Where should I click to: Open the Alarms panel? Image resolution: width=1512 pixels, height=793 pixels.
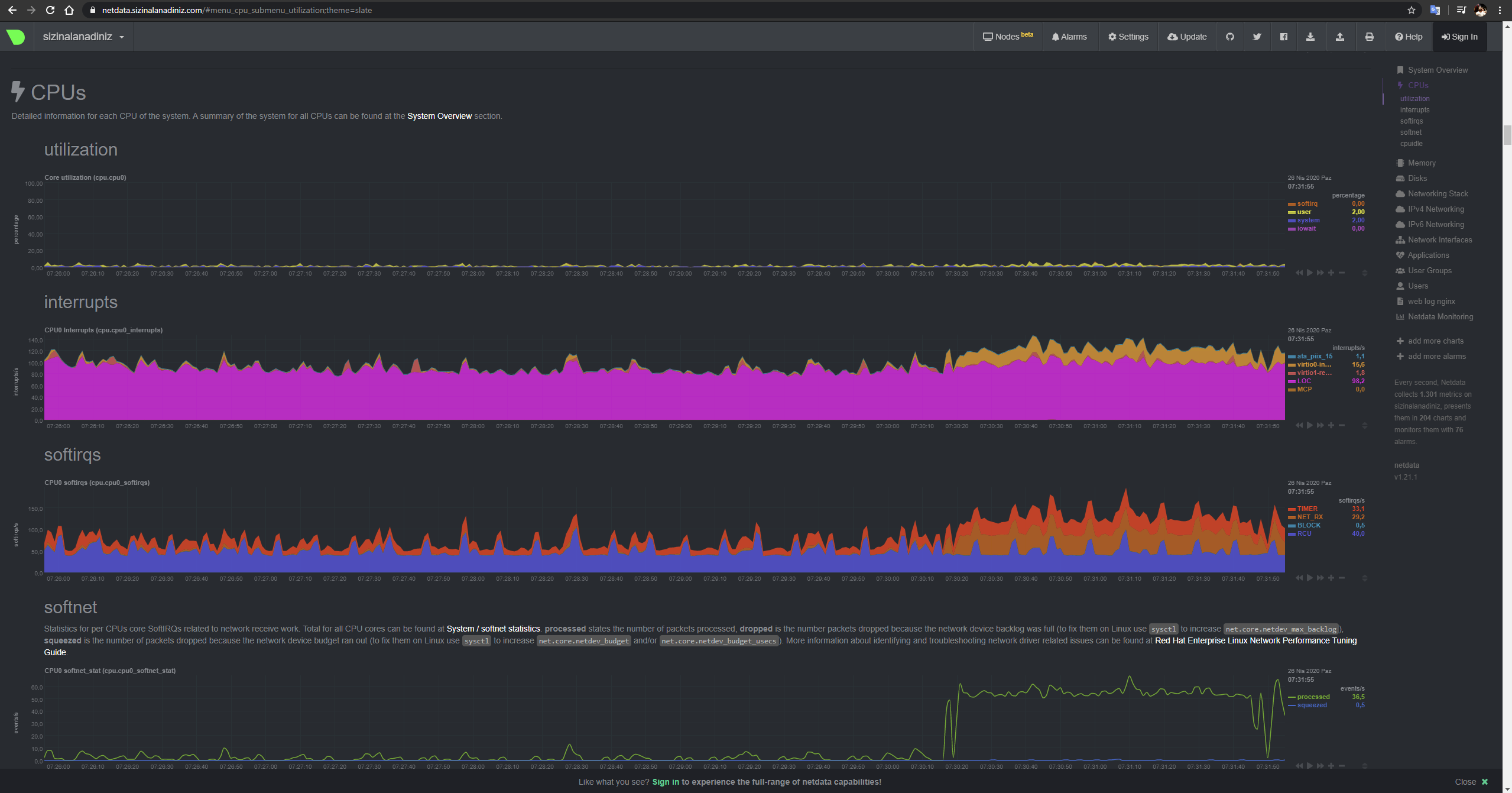tap(1069, 37)
